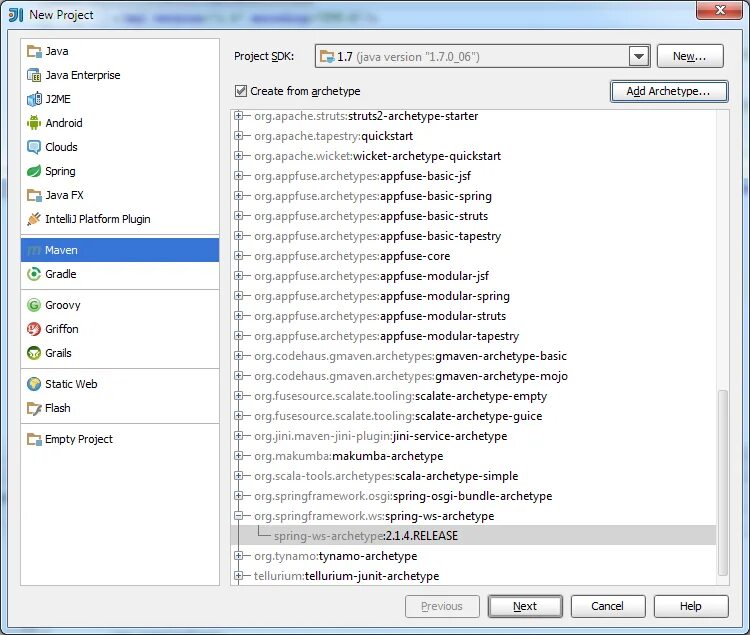Click the New... SDK button
The image size is (750, 635).
(x=690, y=56)
